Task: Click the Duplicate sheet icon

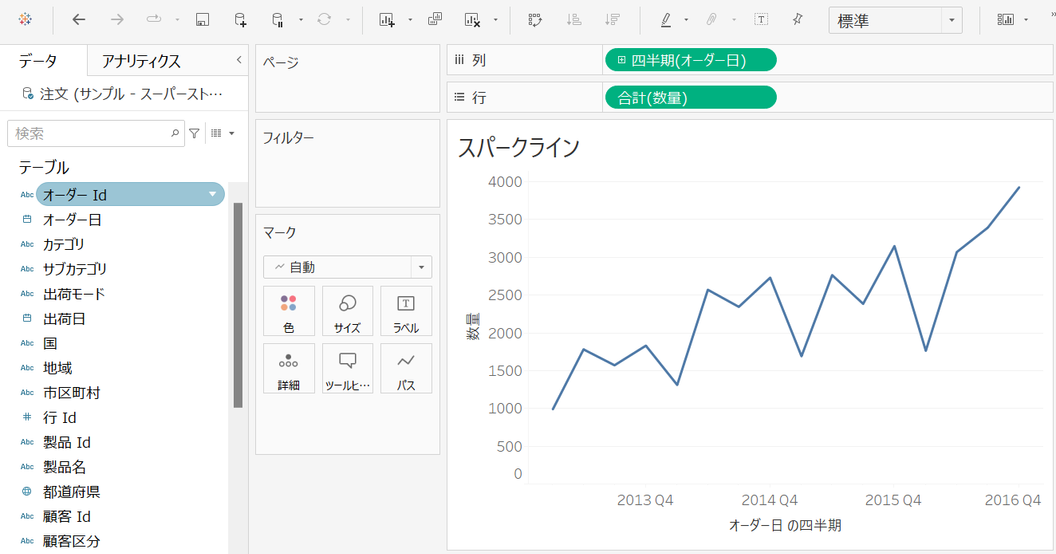Action: (x=435, y=19)
